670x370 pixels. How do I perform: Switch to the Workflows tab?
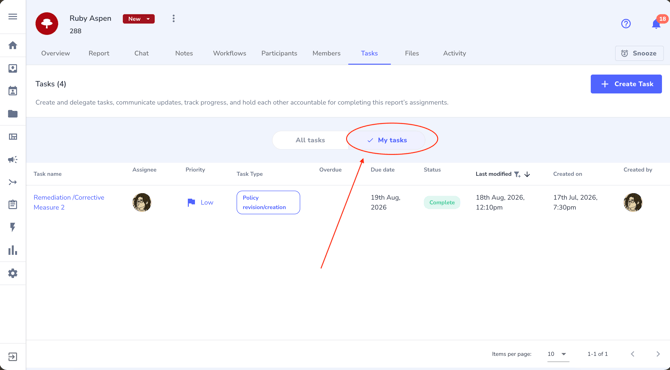pos(229,53)
